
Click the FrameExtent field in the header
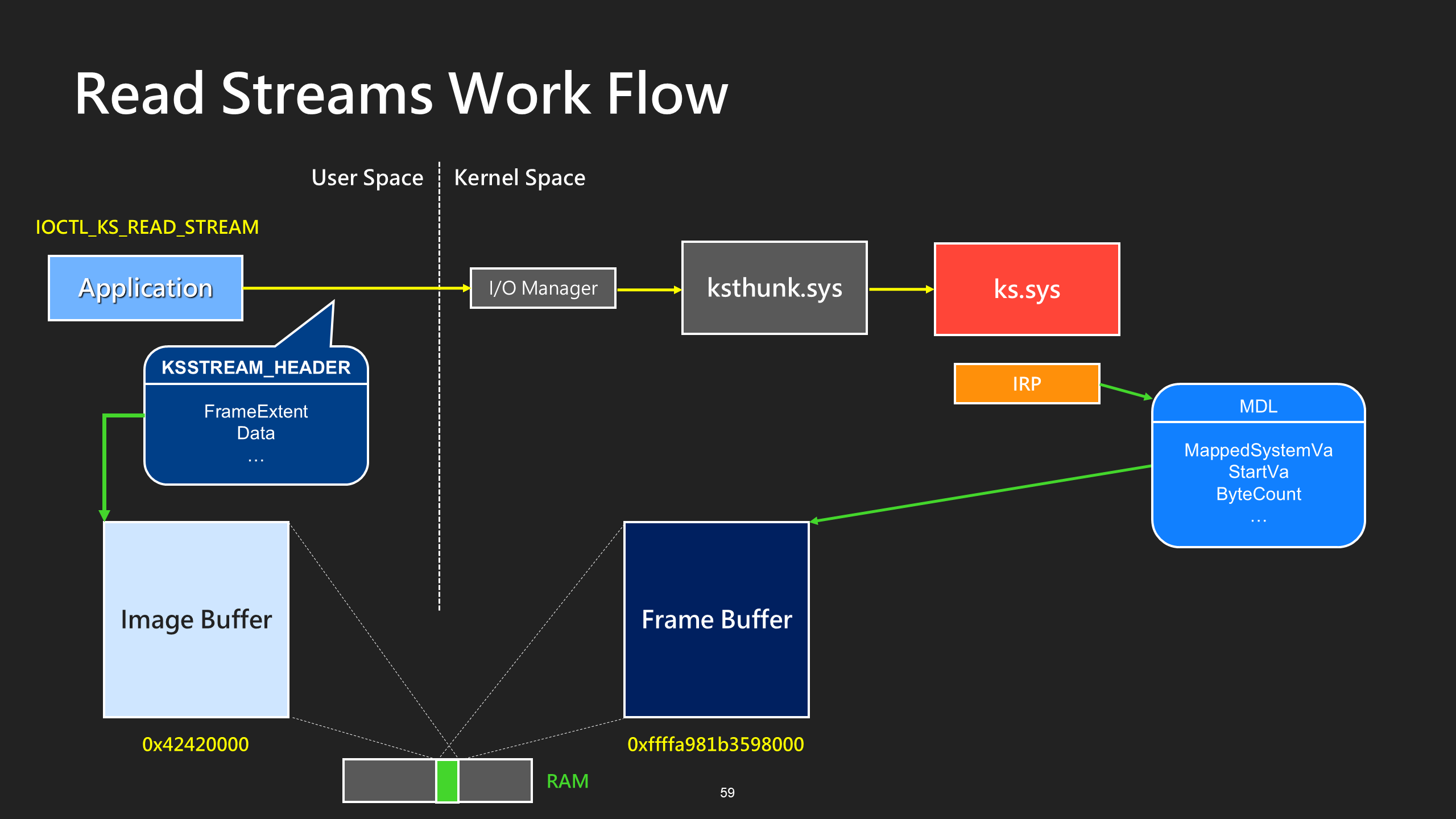256,411
